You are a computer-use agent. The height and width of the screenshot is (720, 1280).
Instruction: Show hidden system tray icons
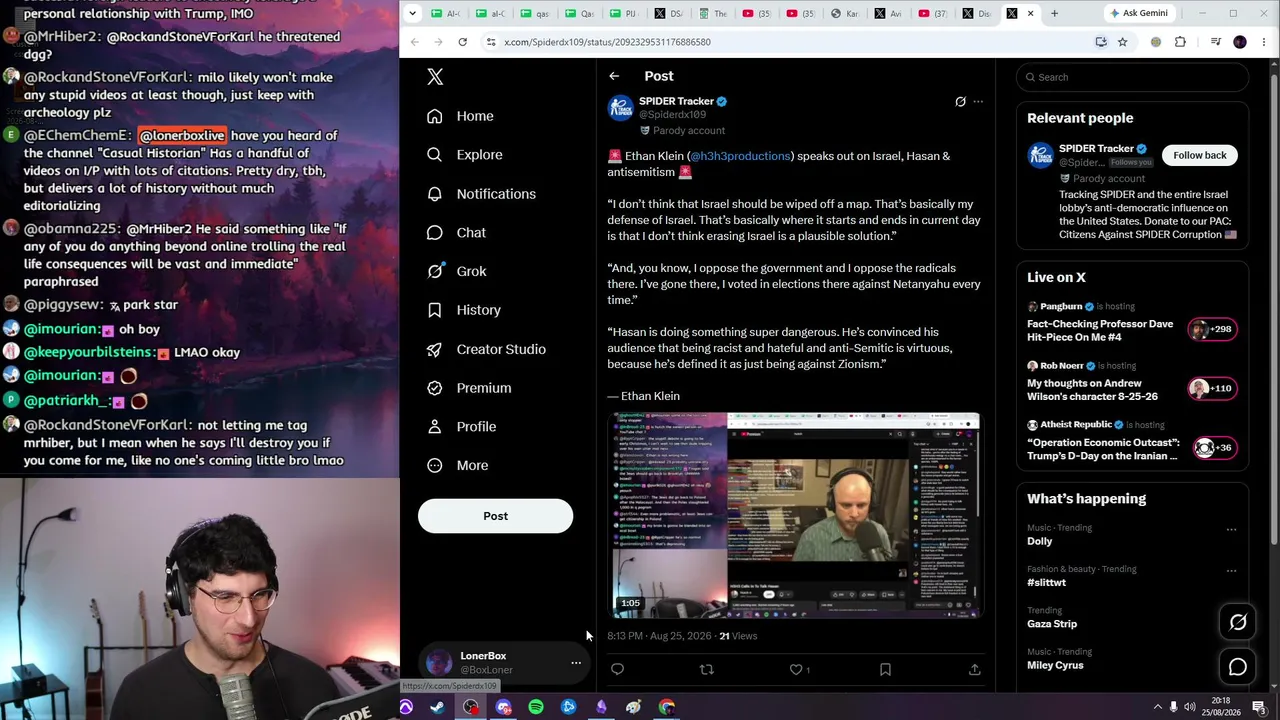coord(1157,707)
